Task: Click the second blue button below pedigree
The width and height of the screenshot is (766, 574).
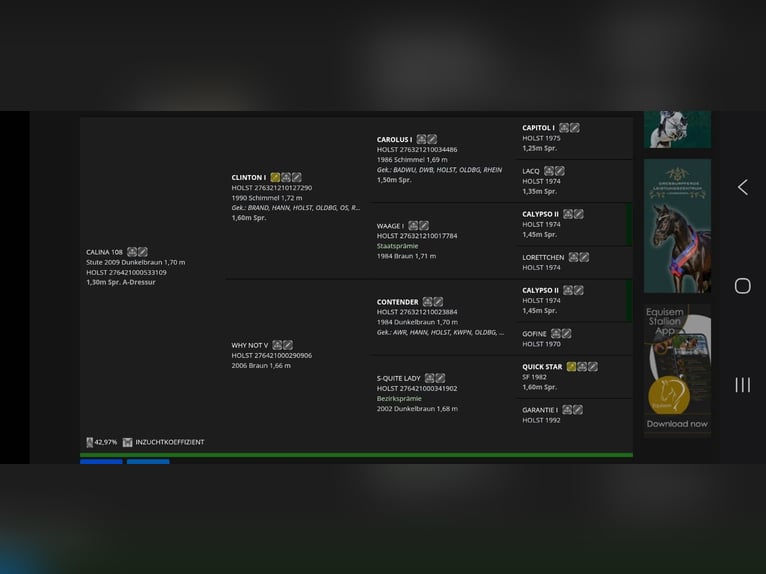Action: 148,462
